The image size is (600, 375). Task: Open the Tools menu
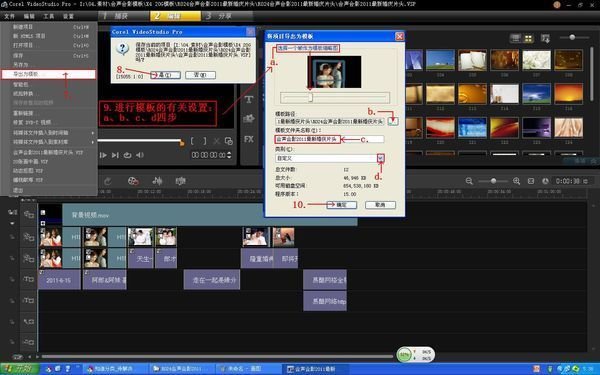(x=49, y=16)
